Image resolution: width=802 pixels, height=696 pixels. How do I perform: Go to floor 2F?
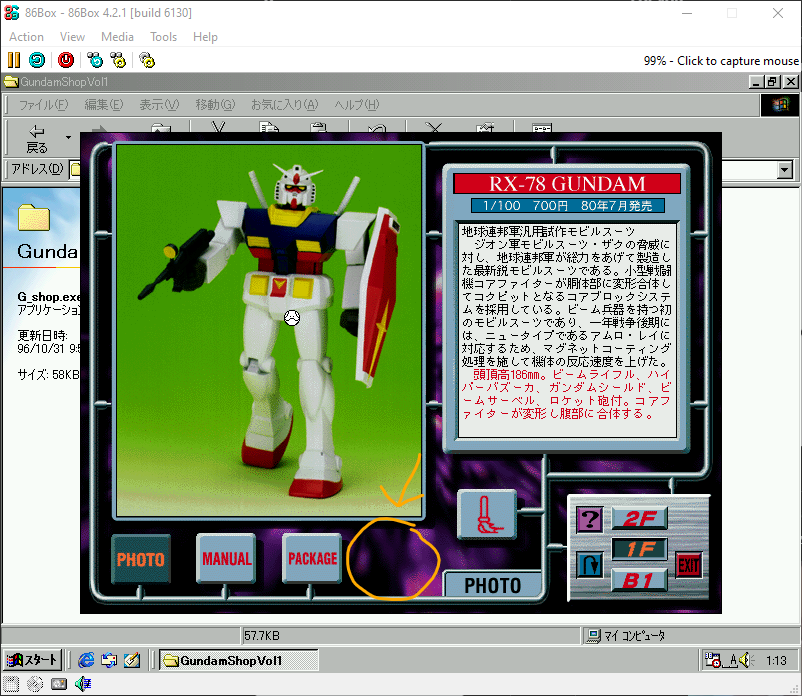(x=639, y=519)
